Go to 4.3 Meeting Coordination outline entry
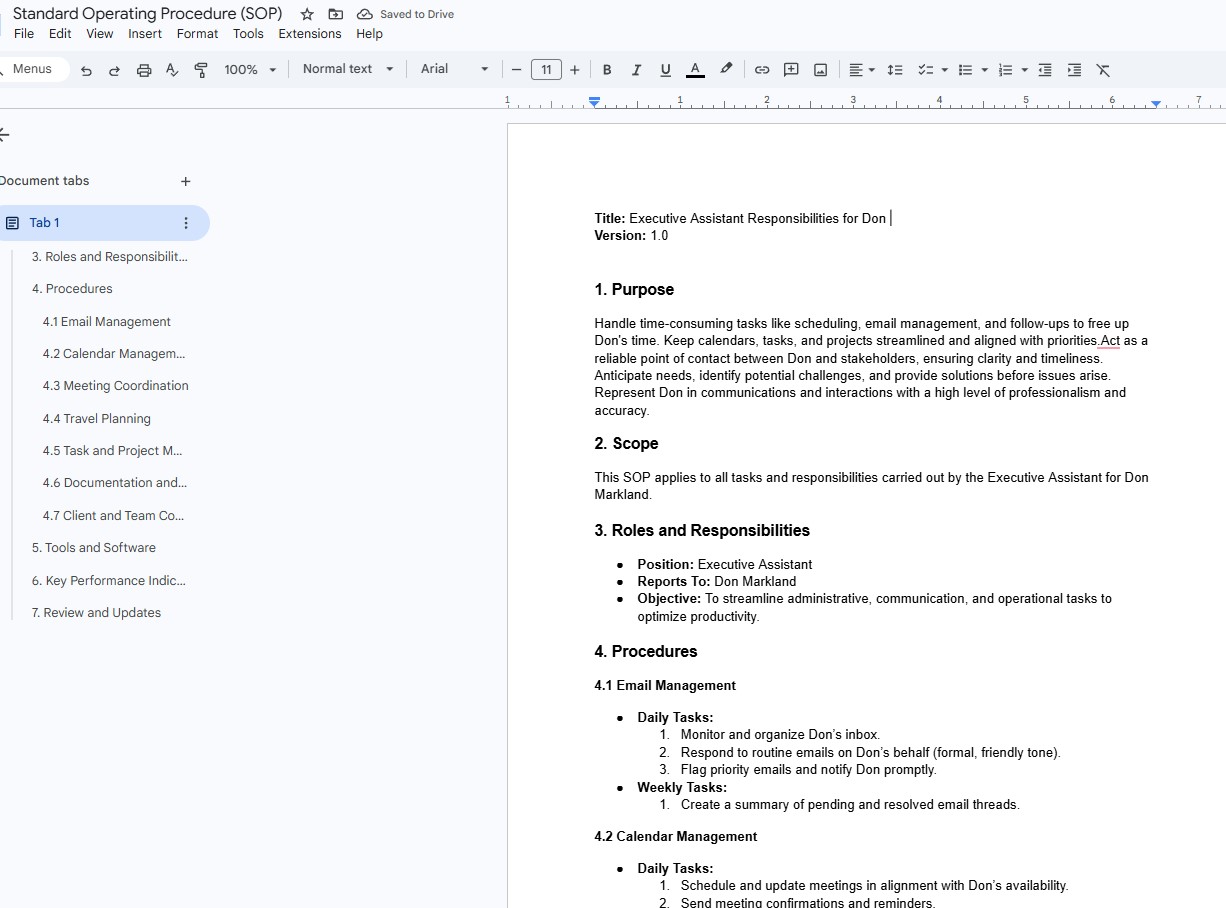This screenshot has width=1226, height=908. pyautogui.click(x=116, y=386)
